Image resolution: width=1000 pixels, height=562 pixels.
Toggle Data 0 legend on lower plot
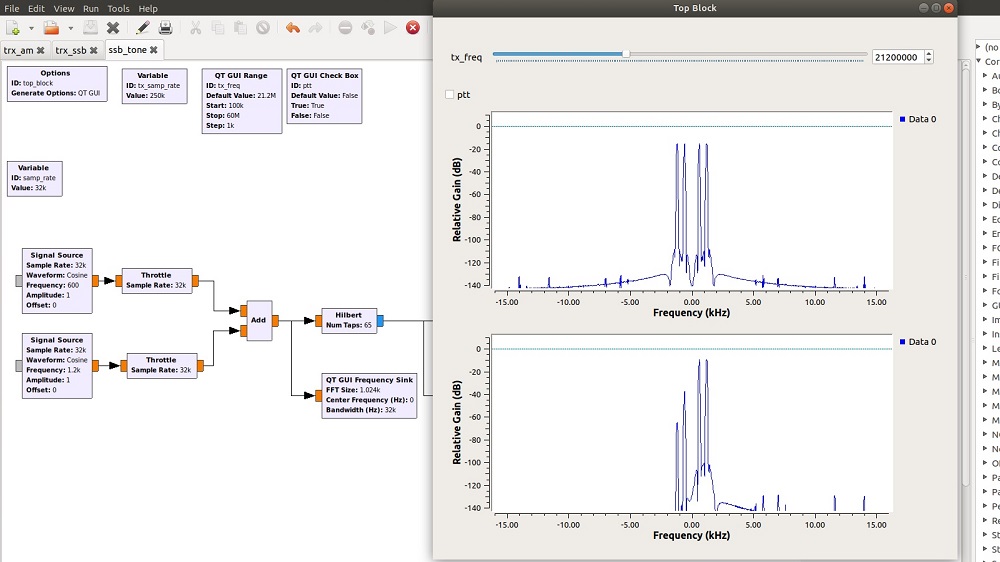pyautogui.click(x=918, y=342)
